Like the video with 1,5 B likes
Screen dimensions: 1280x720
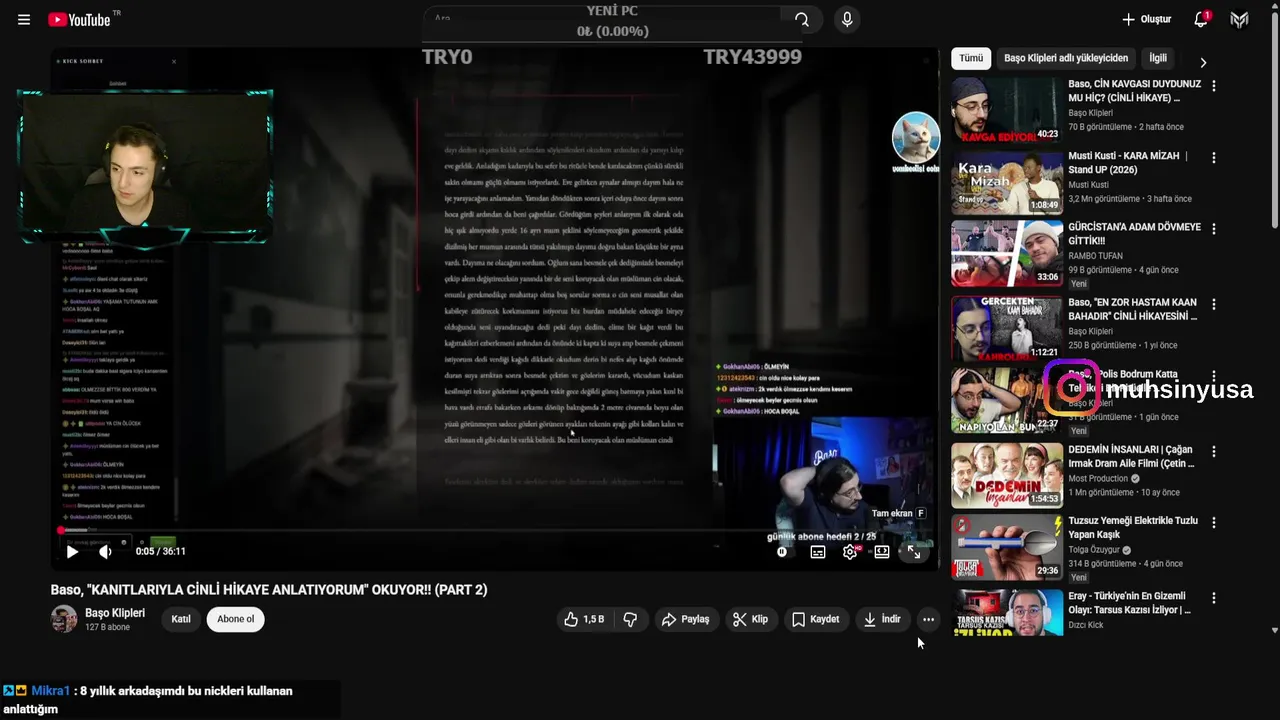(584, 619)
